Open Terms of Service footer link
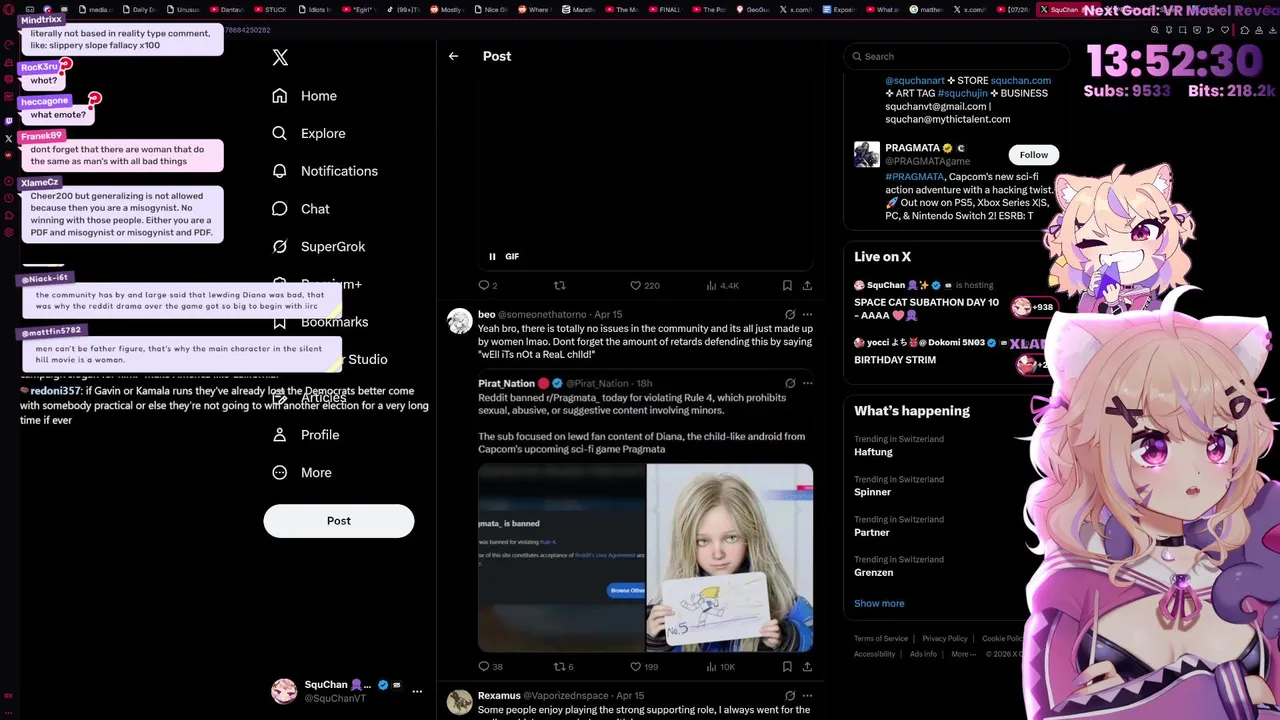 [x=881, y=639]
